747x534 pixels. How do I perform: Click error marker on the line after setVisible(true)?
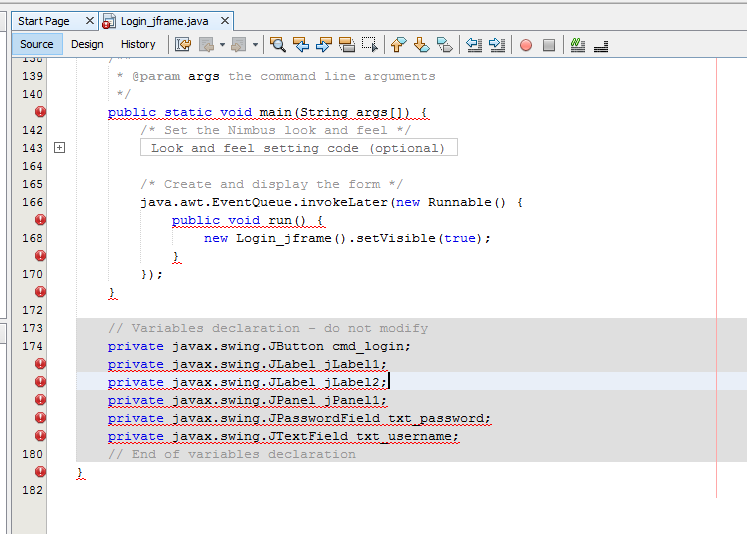(40, 256)
